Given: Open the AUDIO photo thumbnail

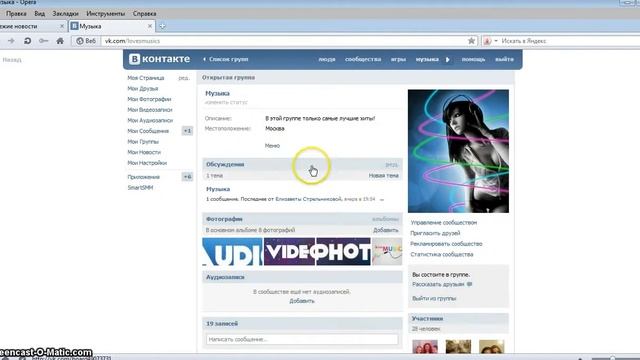Looking at the screenshot, I should (232, 252).
